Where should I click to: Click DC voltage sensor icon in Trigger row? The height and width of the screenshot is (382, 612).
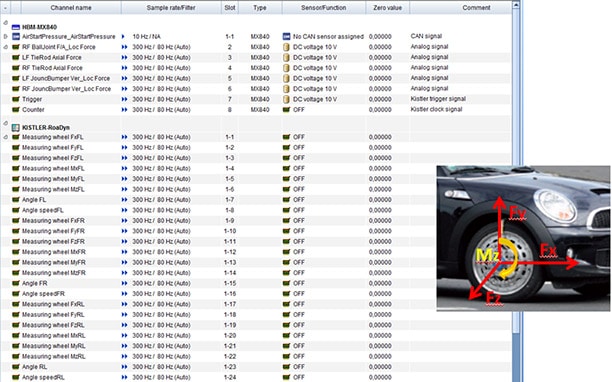[286, 99]
